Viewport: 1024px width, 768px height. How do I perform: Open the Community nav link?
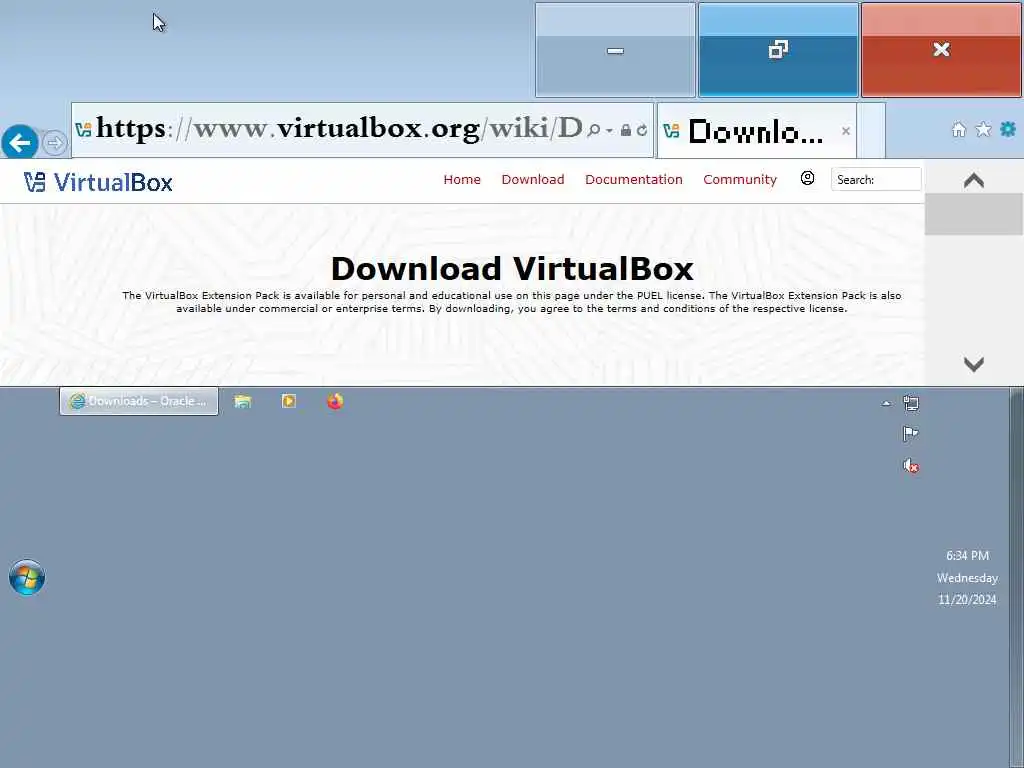click(x=740, y=180)
